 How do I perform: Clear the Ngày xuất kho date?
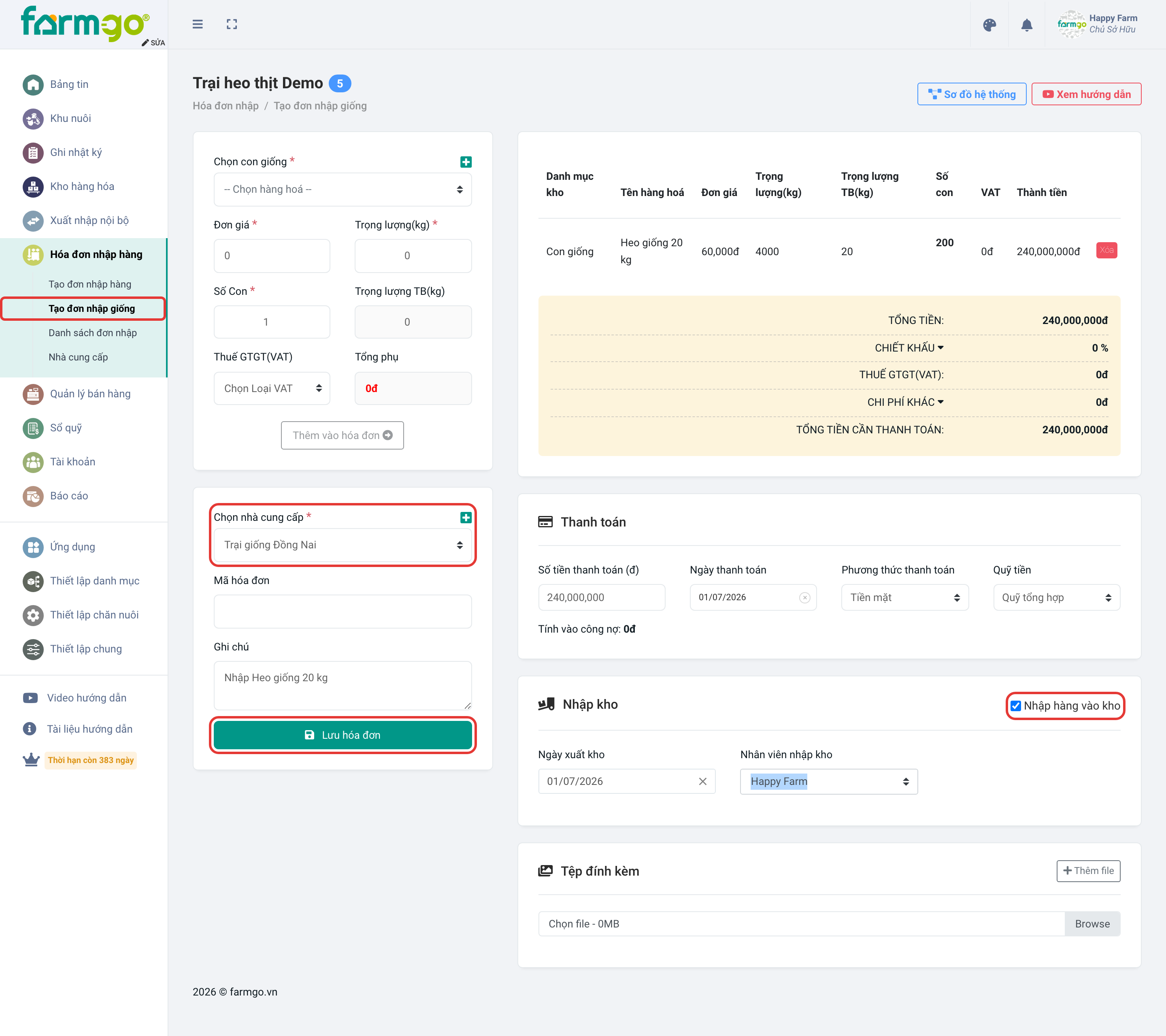coord(703,781)
